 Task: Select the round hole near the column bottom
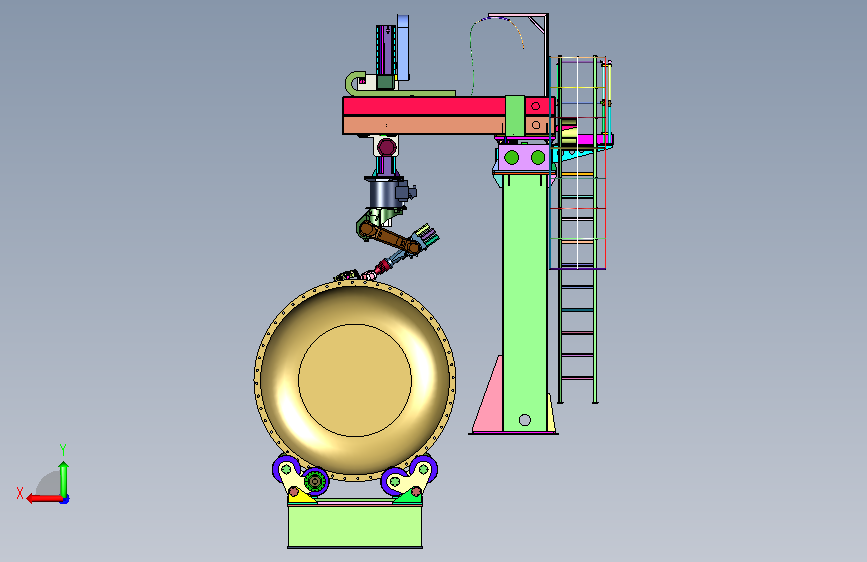(525, 420)
